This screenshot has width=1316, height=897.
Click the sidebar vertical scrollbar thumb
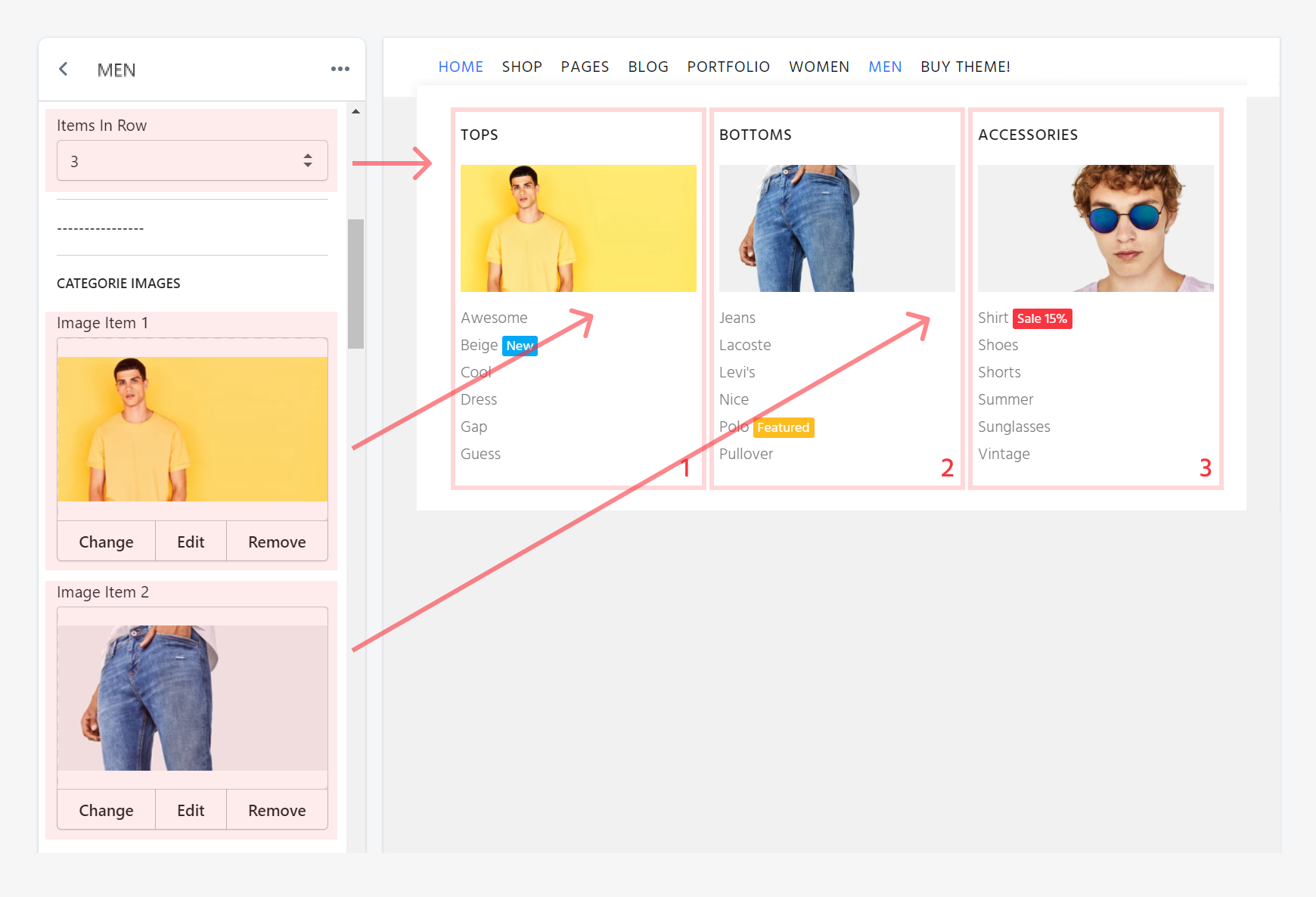[x=355, y=284]
